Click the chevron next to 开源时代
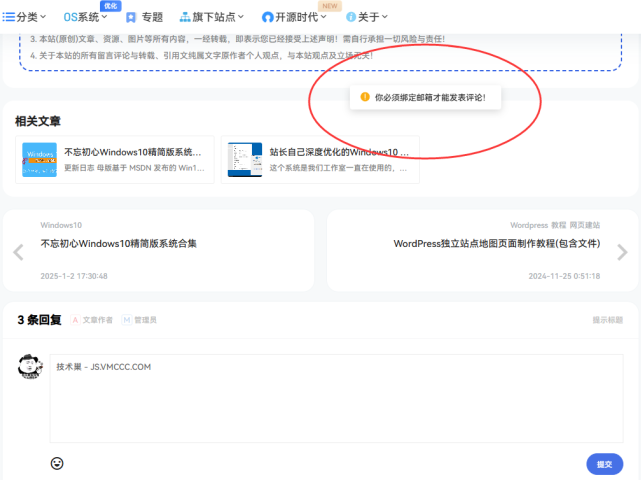This screenshot has height=480, width=641. (323, 17)
